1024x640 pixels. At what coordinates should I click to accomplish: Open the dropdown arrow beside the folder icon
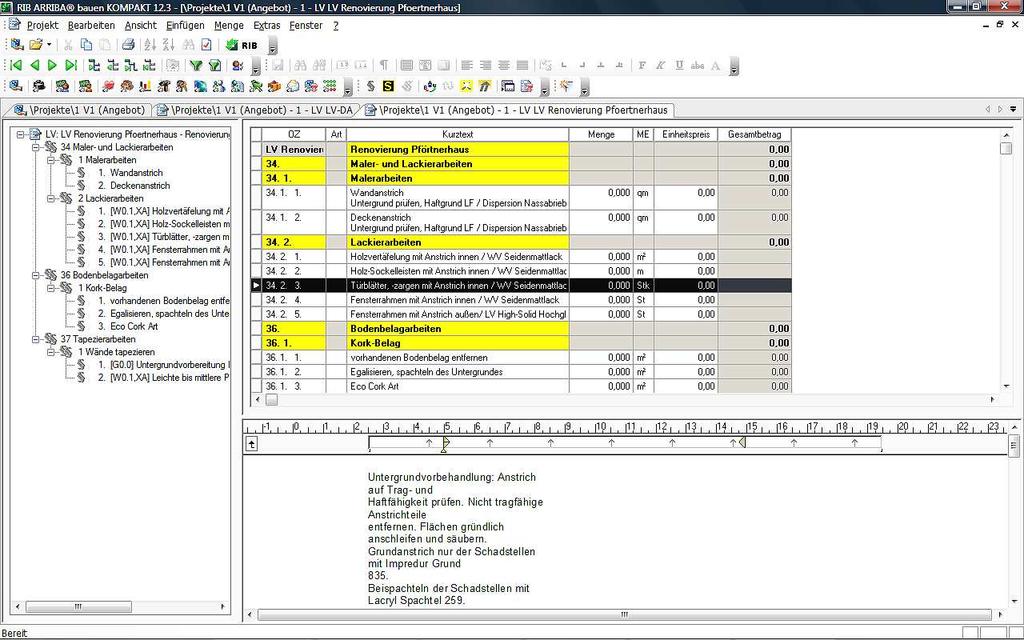tap(49, 45)
